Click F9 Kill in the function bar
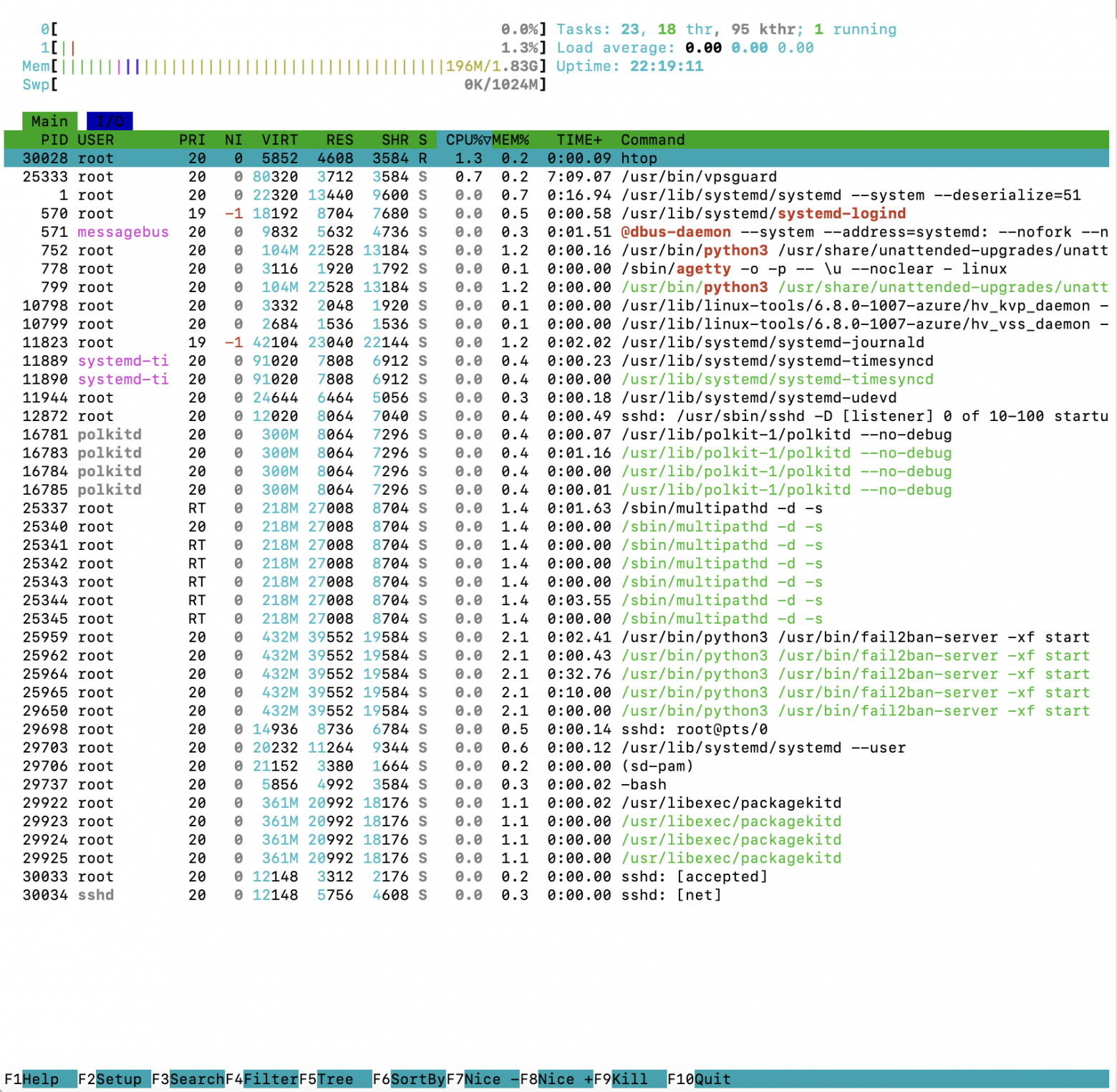Screen dimensions: 1117x1092 tap(630, 1079)
